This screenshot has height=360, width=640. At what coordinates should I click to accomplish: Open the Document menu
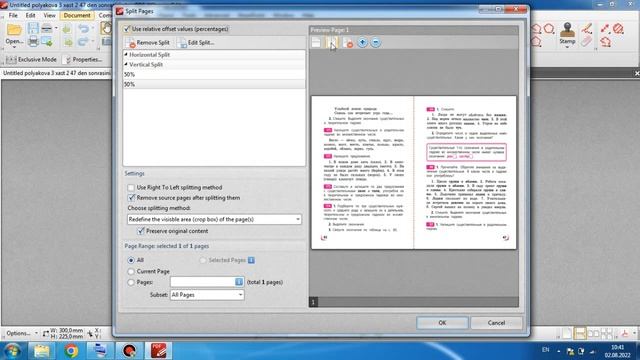77,16
